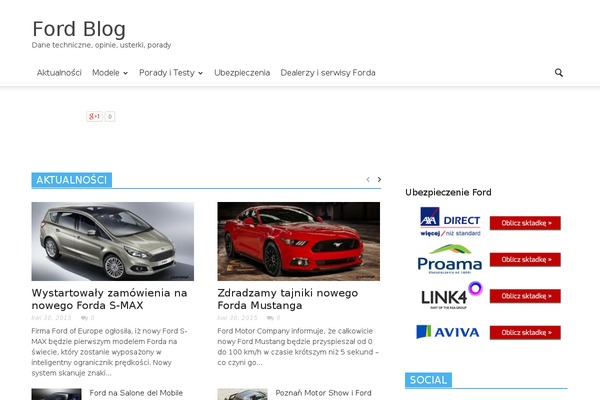Go to next Aktualności slide arrow
The width and height of the screenshot is (600, 400).
[379, 179]
